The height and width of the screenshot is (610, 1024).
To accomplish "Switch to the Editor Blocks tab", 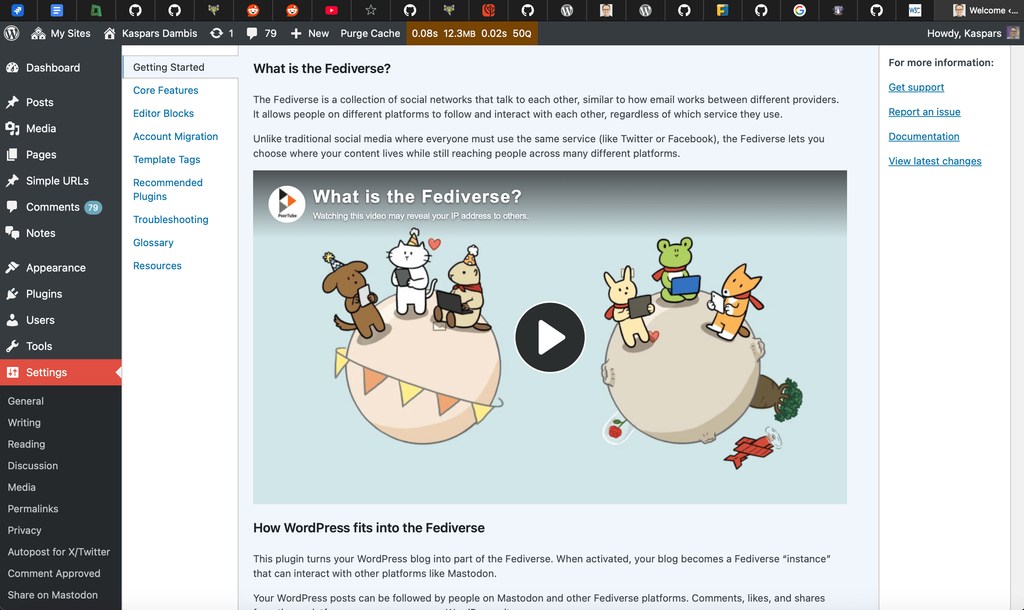I will pyautogui.click(x=163, y=113).
